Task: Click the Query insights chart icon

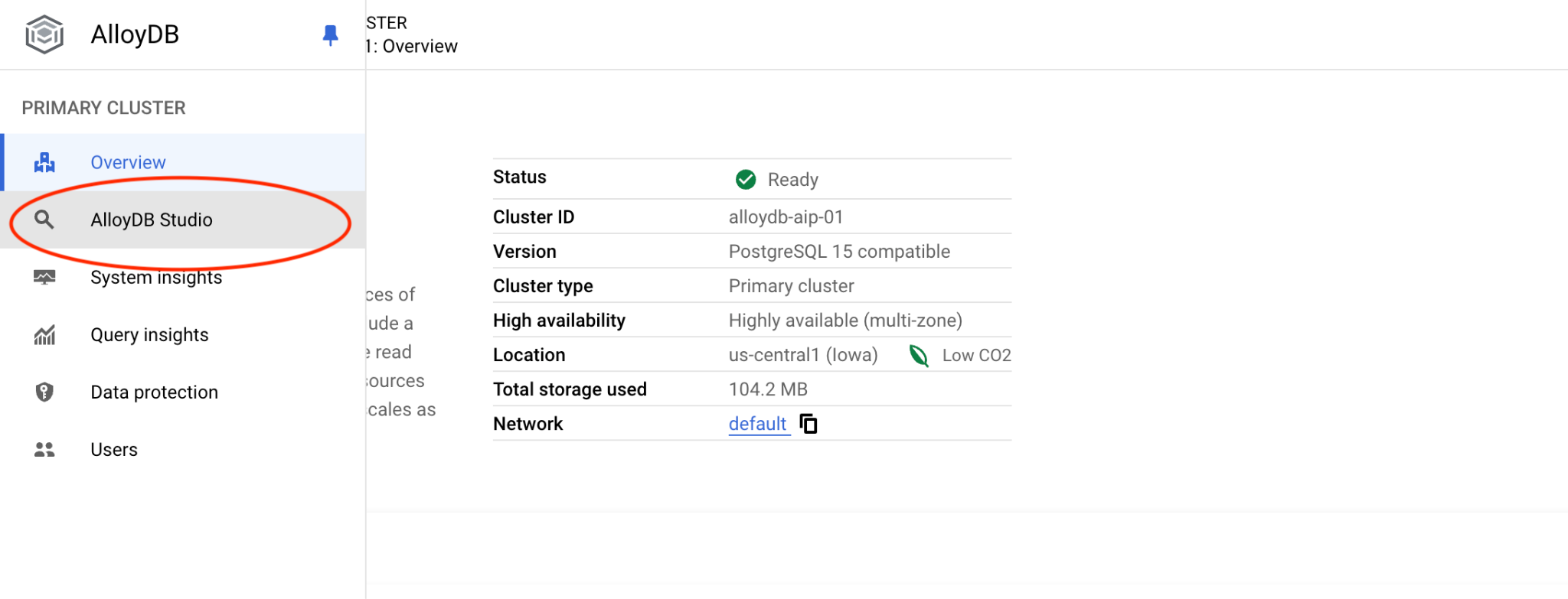Action: [x=44, y=335]
